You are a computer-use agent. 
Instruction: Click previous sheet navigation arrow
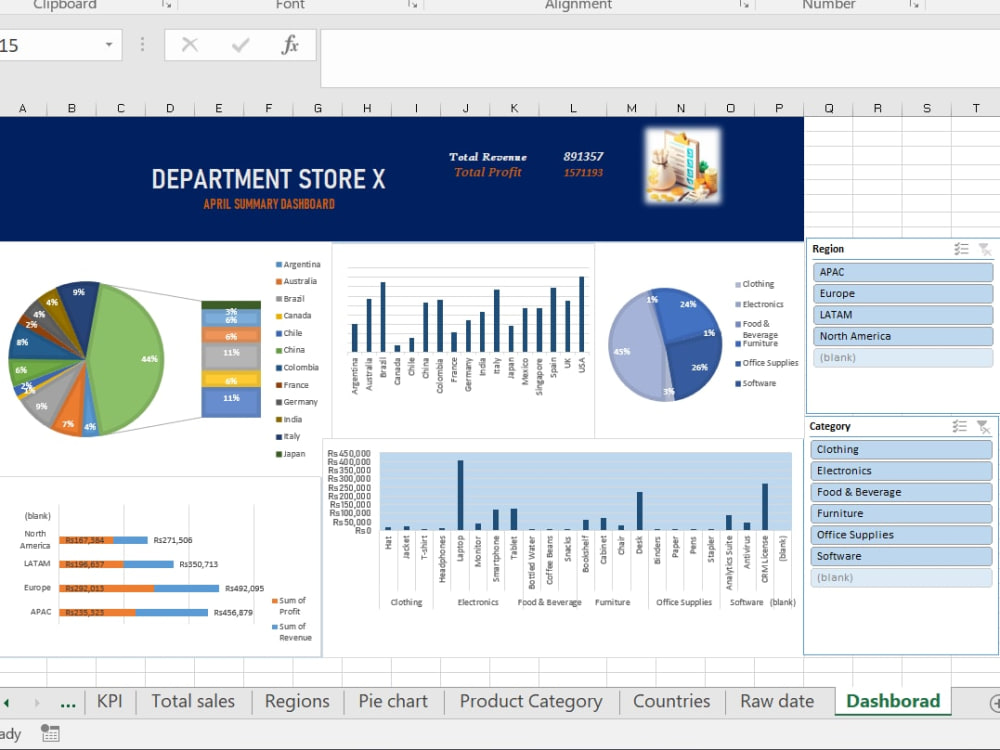pos(6,703)
